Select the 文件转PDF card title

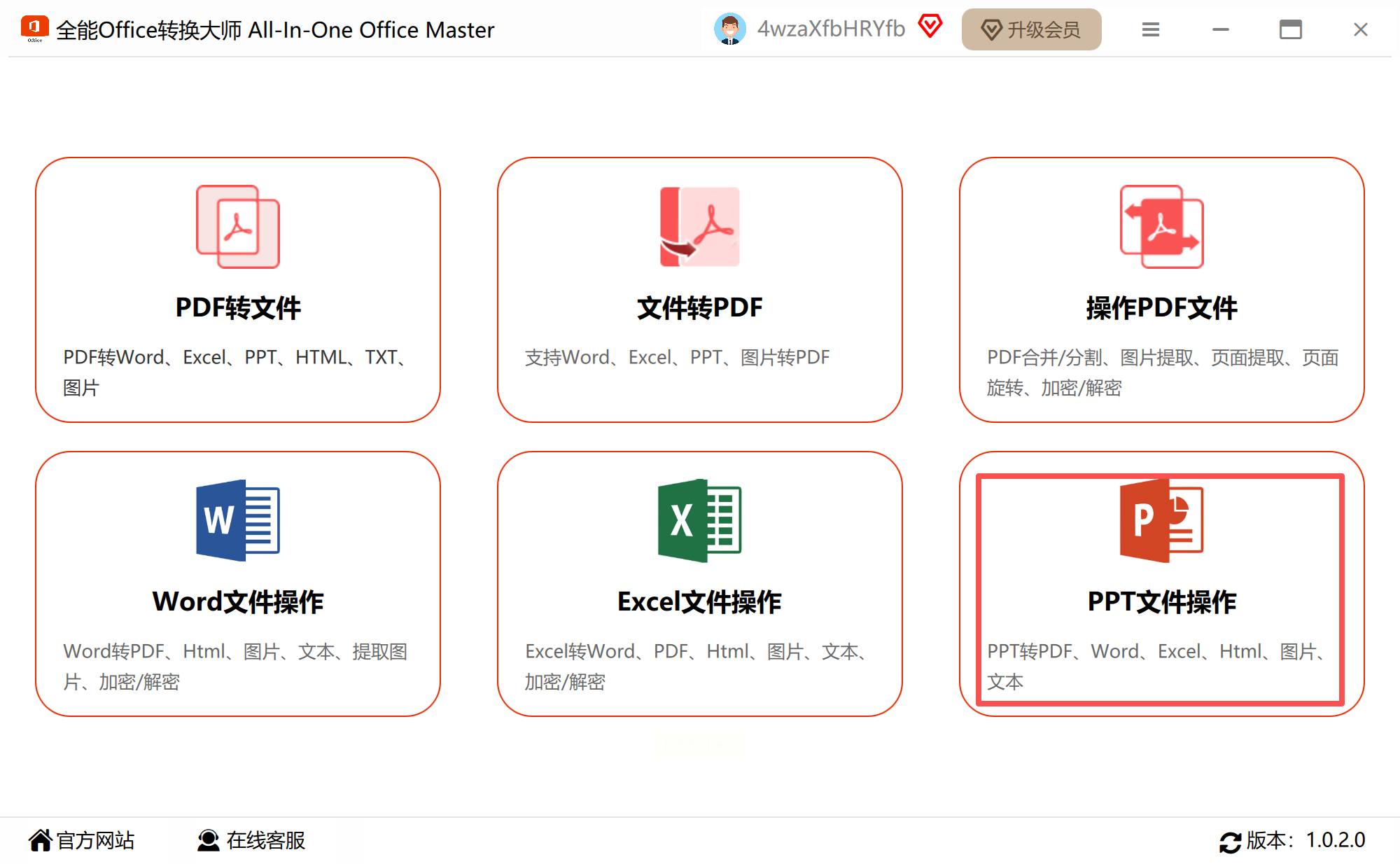pos(699,308)
